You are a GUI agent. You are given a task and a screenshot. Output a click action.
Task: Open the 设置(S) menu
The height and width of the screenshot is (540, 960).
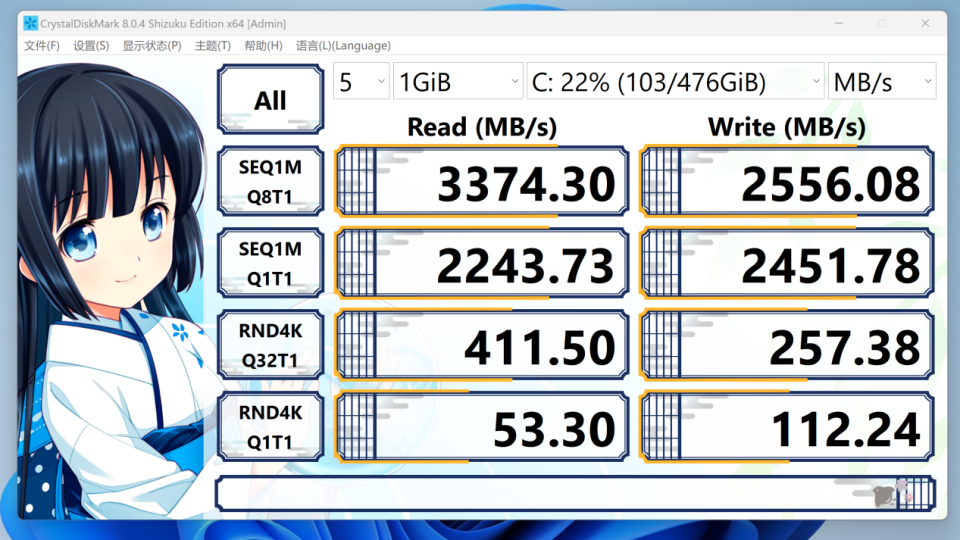[x=91, y=46]
